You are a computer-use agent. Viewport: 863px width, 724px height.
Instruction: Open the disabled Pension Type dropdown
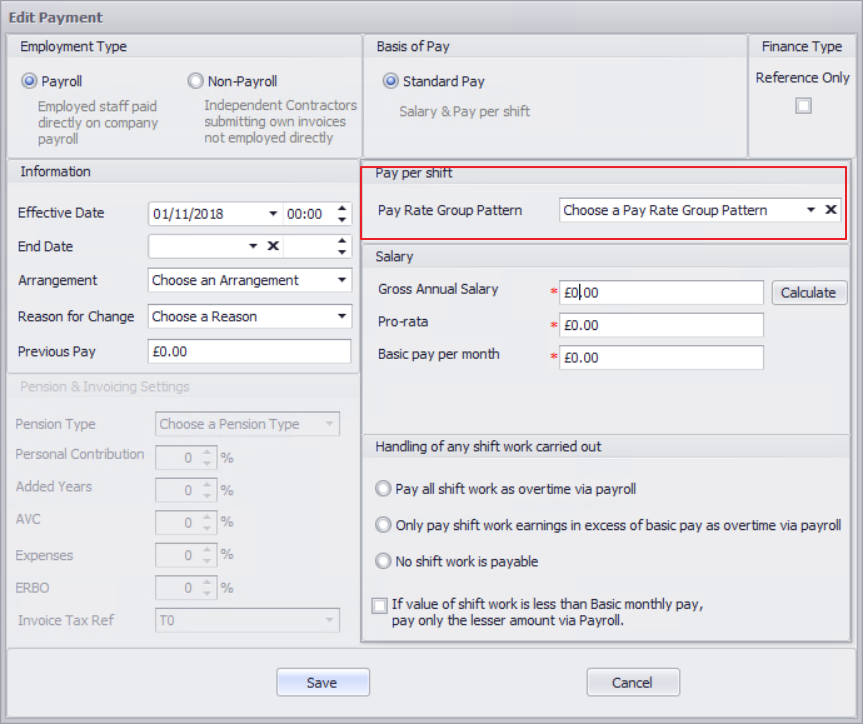[329, 424]
